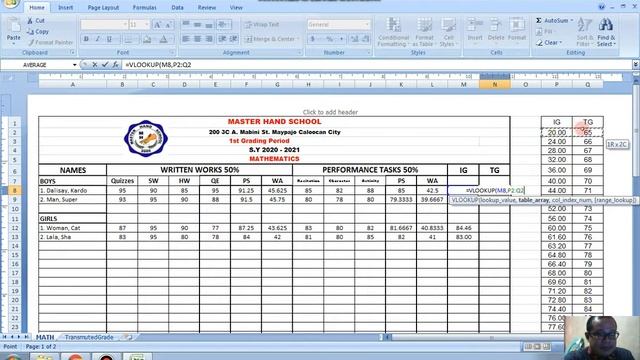This screenshot has width=640, height=360.
Task: Click Align Left icon in Alignment group
Action: click(x=186, y=39)
